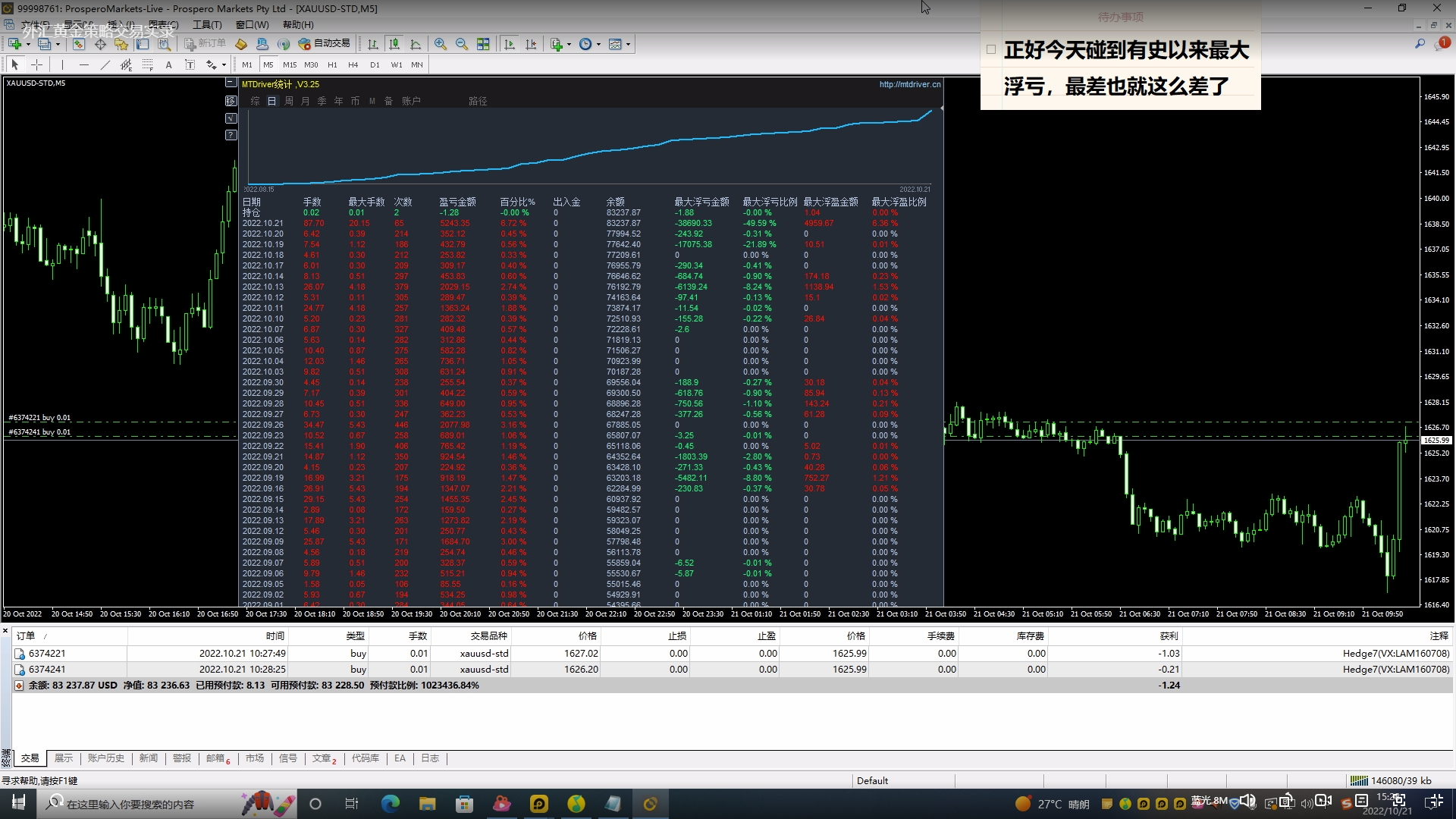Select order 6374221 row
Image resolution: width=1456 pixels, height=819 pixels.
[x=47, y=653]
